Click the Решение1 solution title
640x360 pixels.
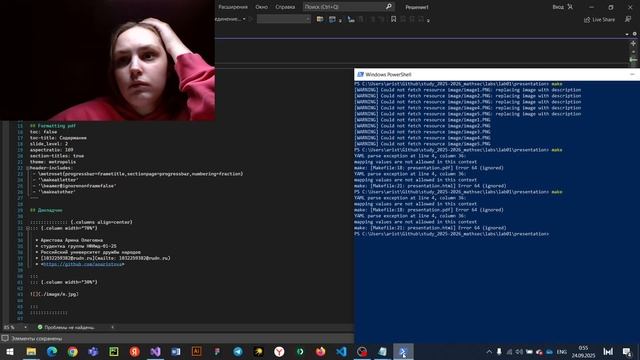pyautogui.click(x=417, y=7)
